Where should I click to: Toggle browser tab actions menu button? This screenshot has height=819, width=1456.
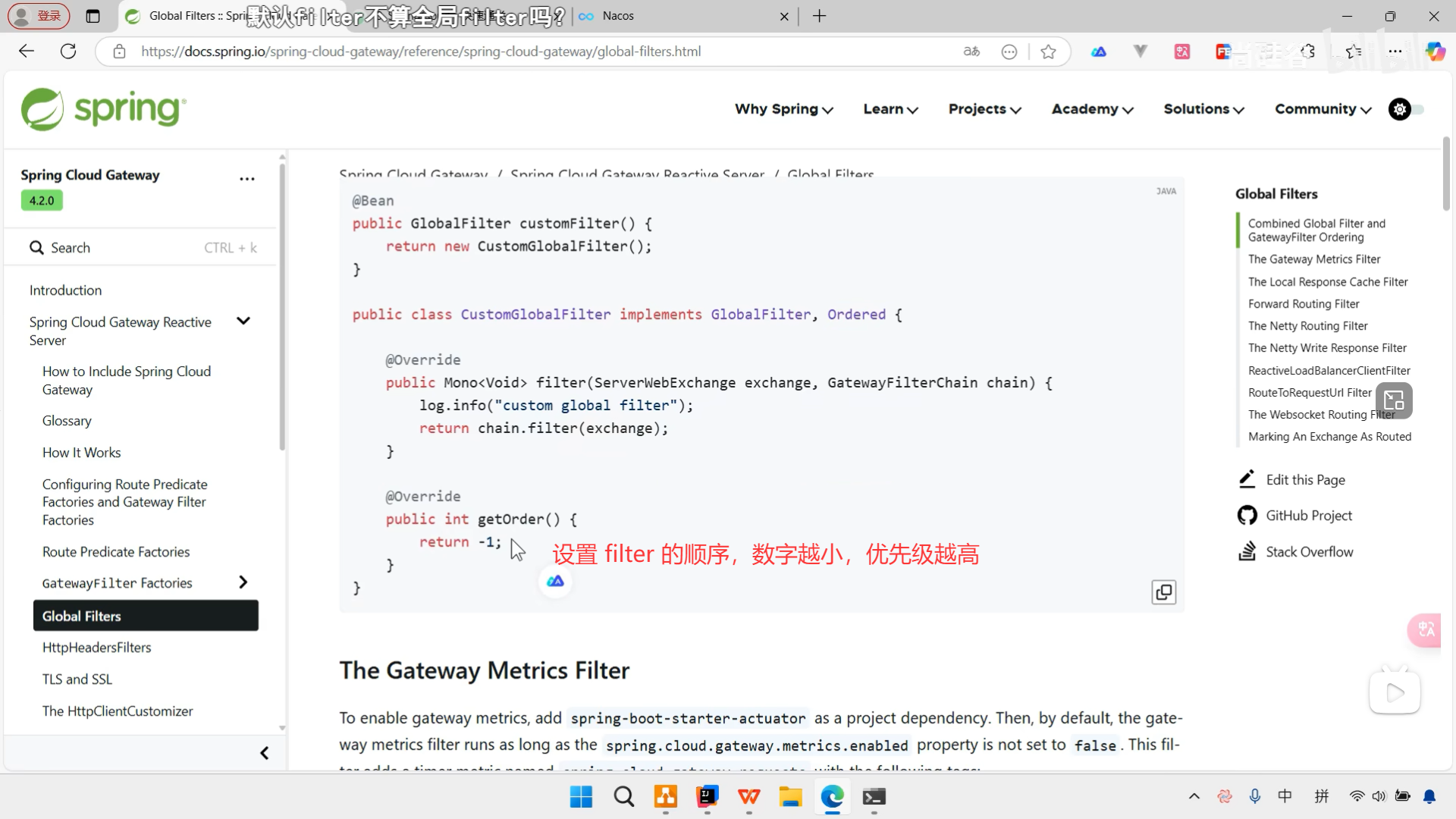pos(93,16)
